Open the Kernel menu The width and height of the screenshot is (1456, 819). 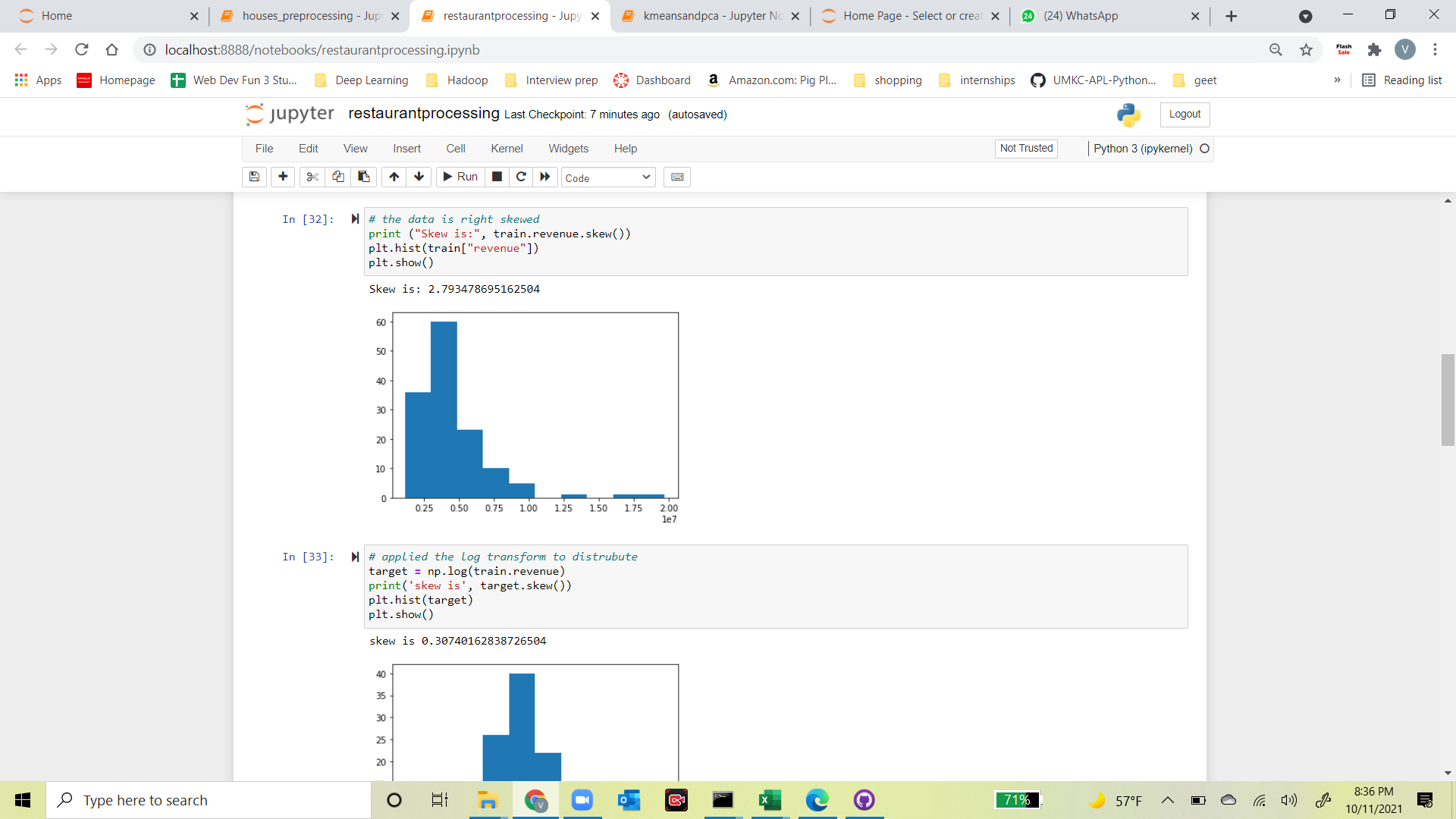click(x=507, y=148)
